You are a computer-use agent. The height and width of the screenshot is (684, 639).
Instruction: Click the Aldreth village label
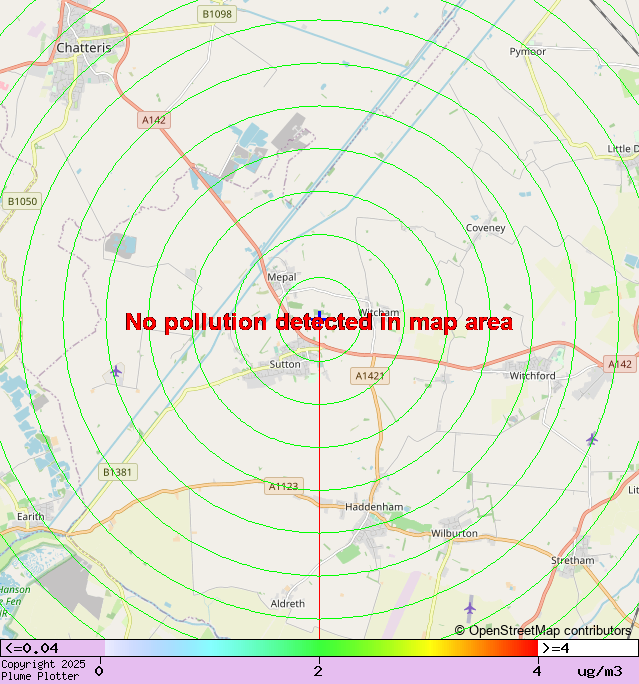click(287, 604)
